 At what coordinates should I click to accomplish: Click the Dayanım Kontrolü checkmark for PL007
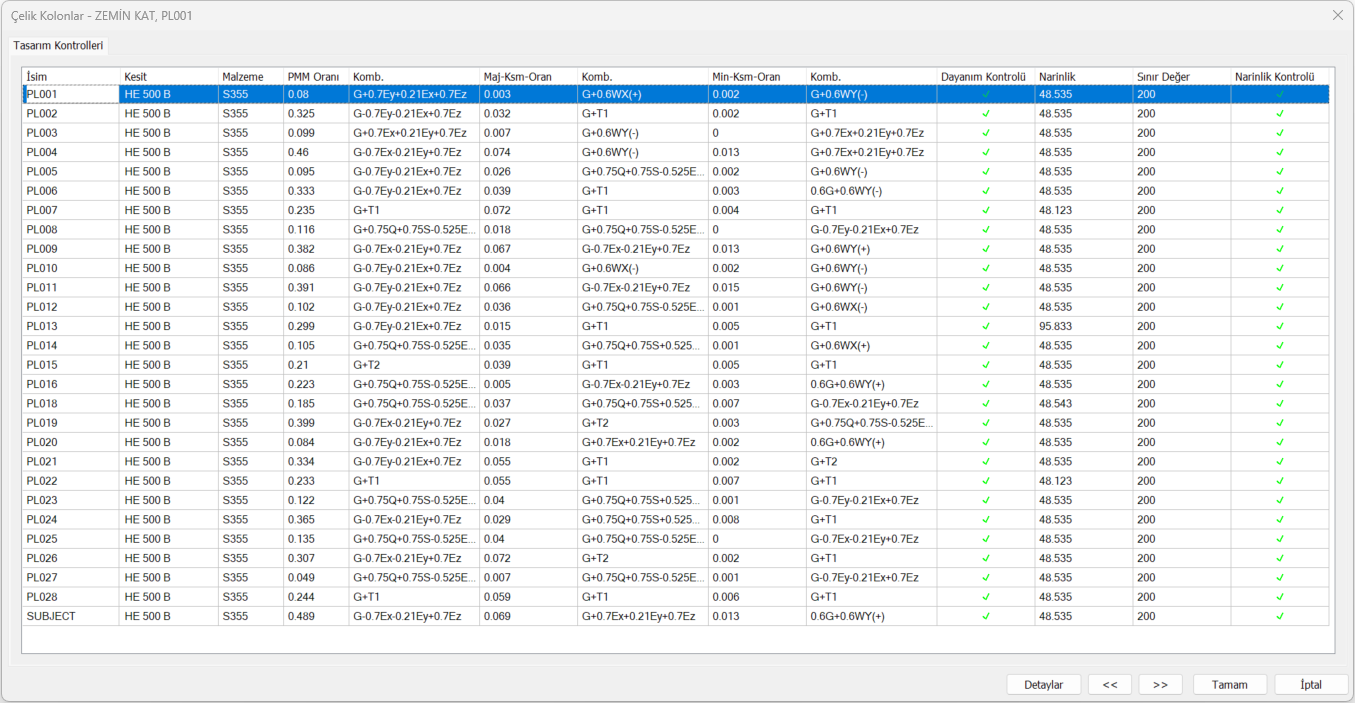tap(985, 210)
